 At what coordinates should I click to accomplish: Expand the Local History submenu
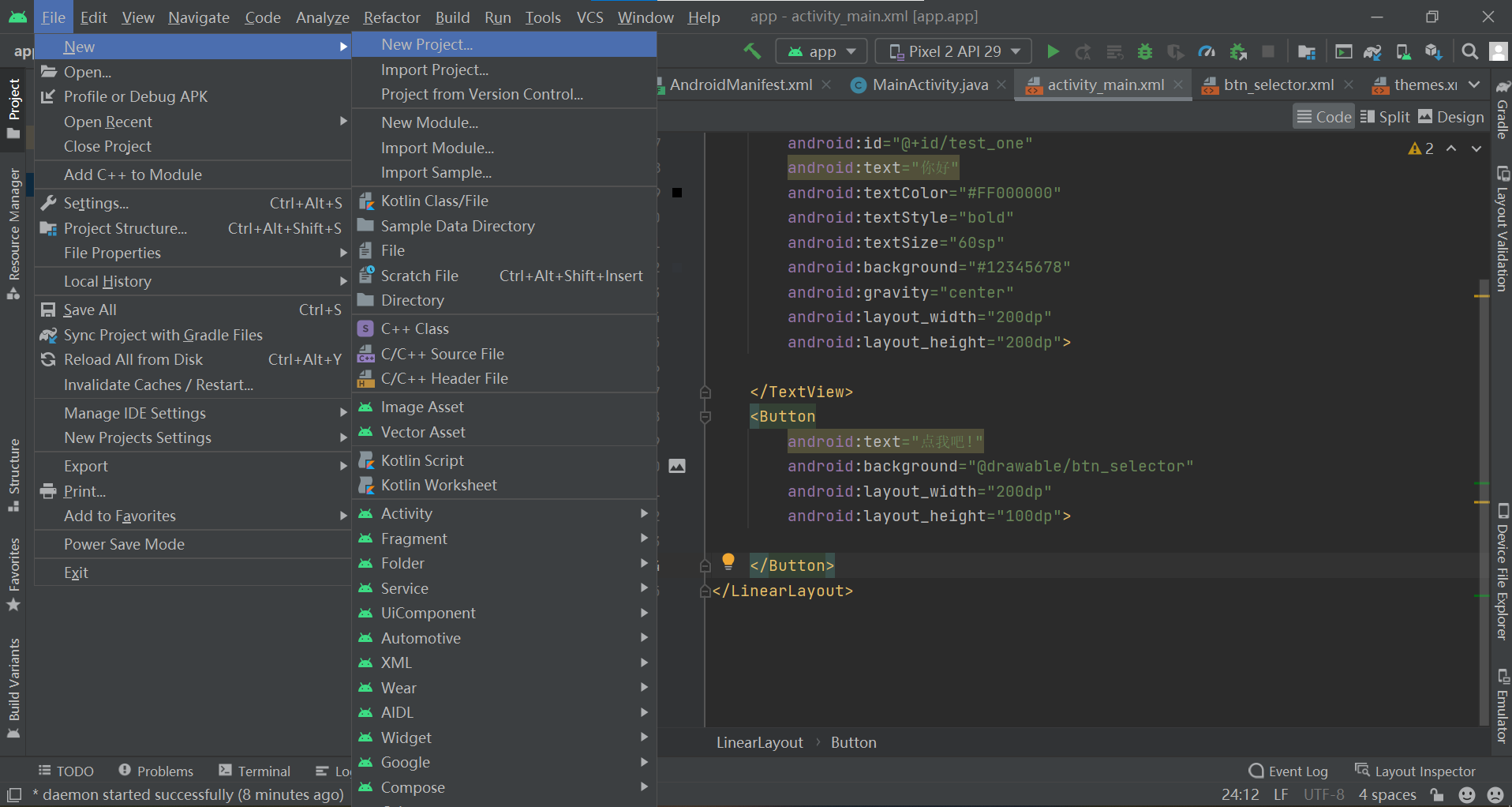coord(192,281)
